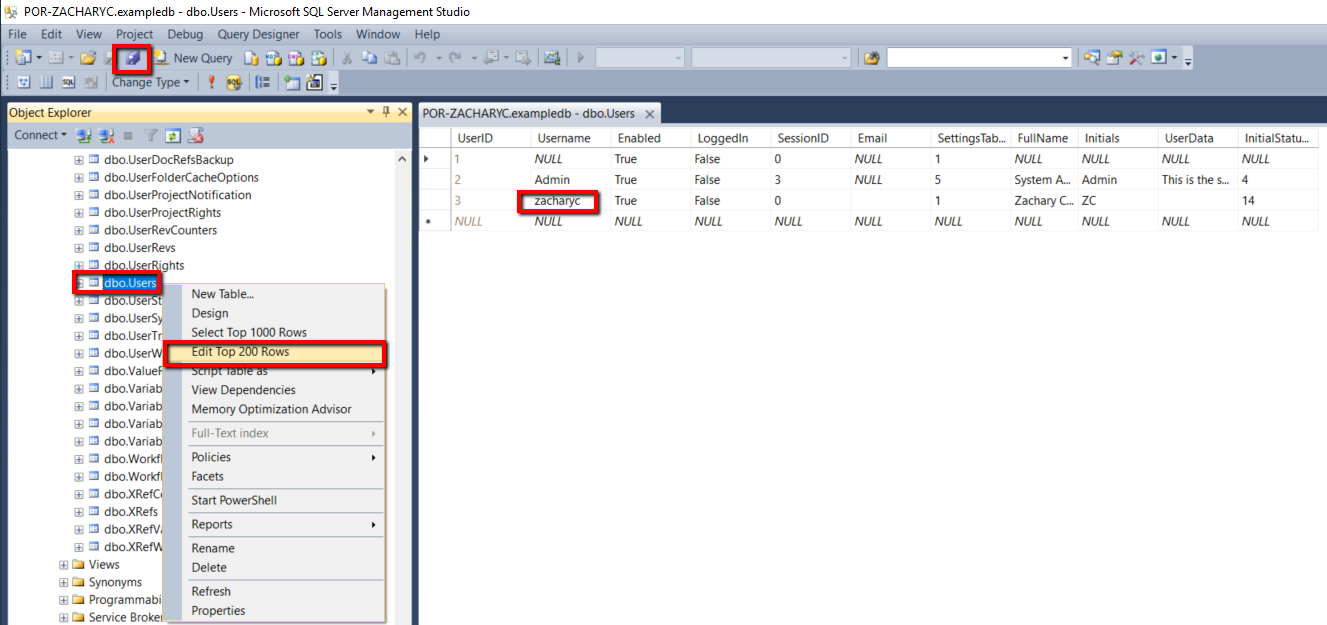The width and height of the screenshot is (1327, 625).
Task: Click Design in the context menu
Action: 275,313
